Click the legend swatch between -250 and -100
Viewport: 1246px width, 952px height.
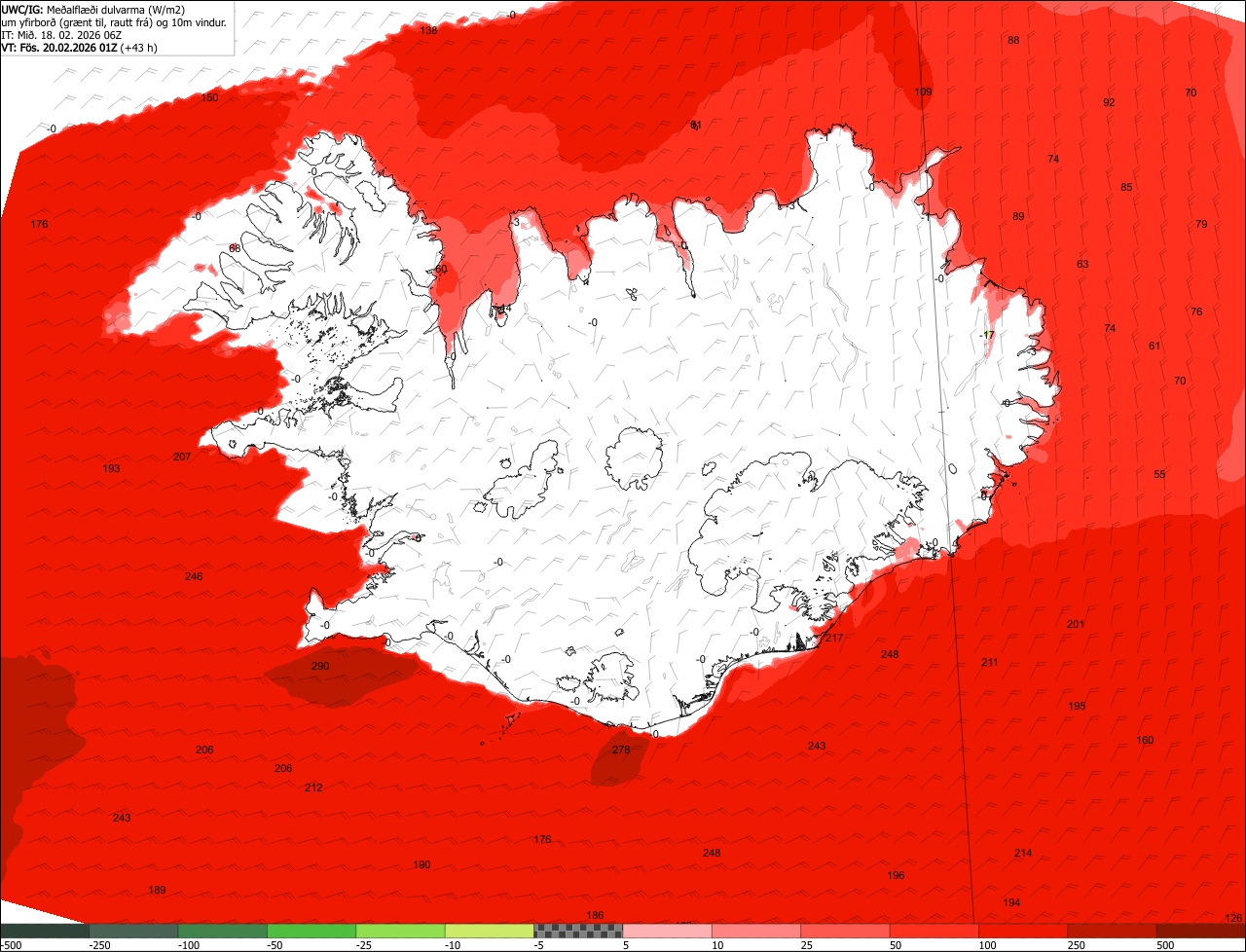133,932
